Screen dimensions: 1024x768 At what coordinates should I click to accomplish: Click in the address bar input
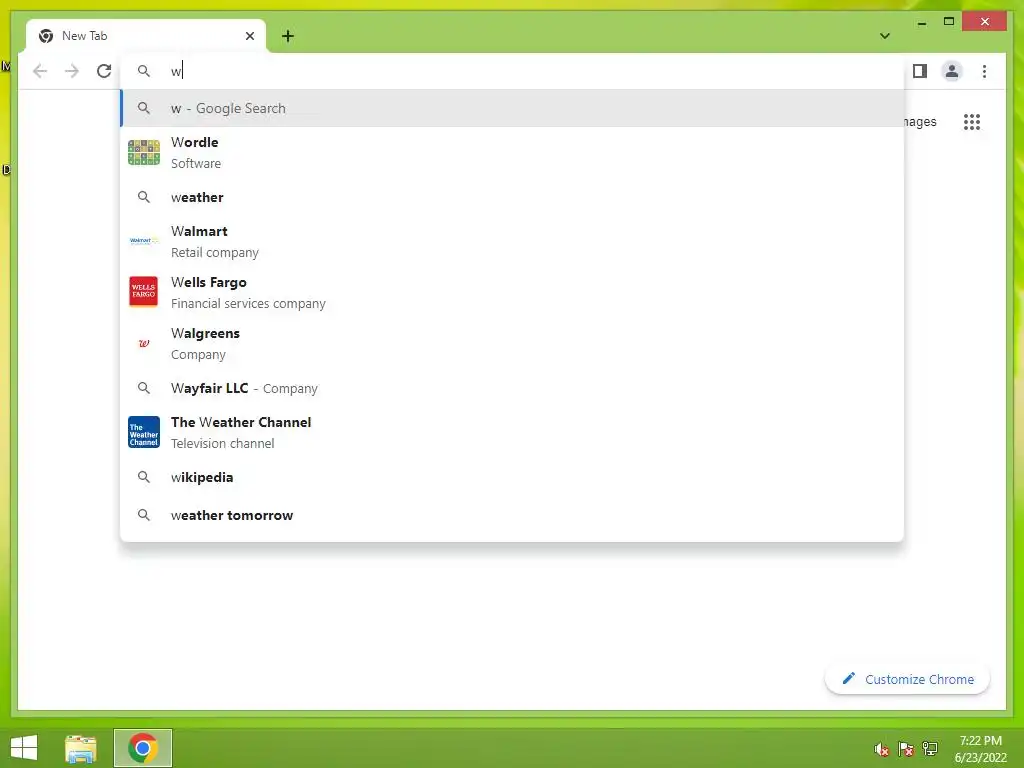click(x=513, y=71)
